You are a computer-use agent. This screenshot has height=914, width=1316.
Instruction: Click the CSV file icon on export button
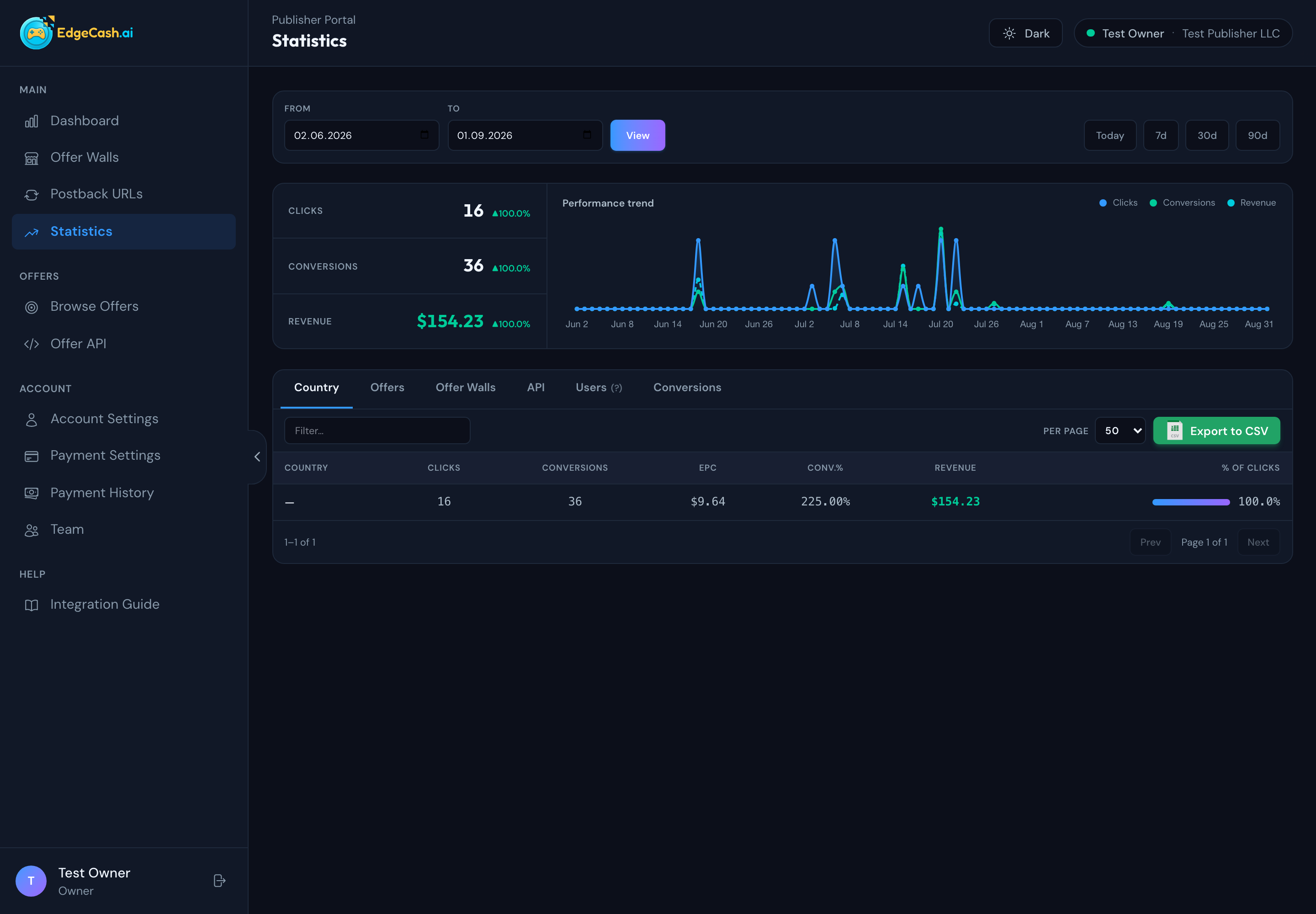(1174, 430)
